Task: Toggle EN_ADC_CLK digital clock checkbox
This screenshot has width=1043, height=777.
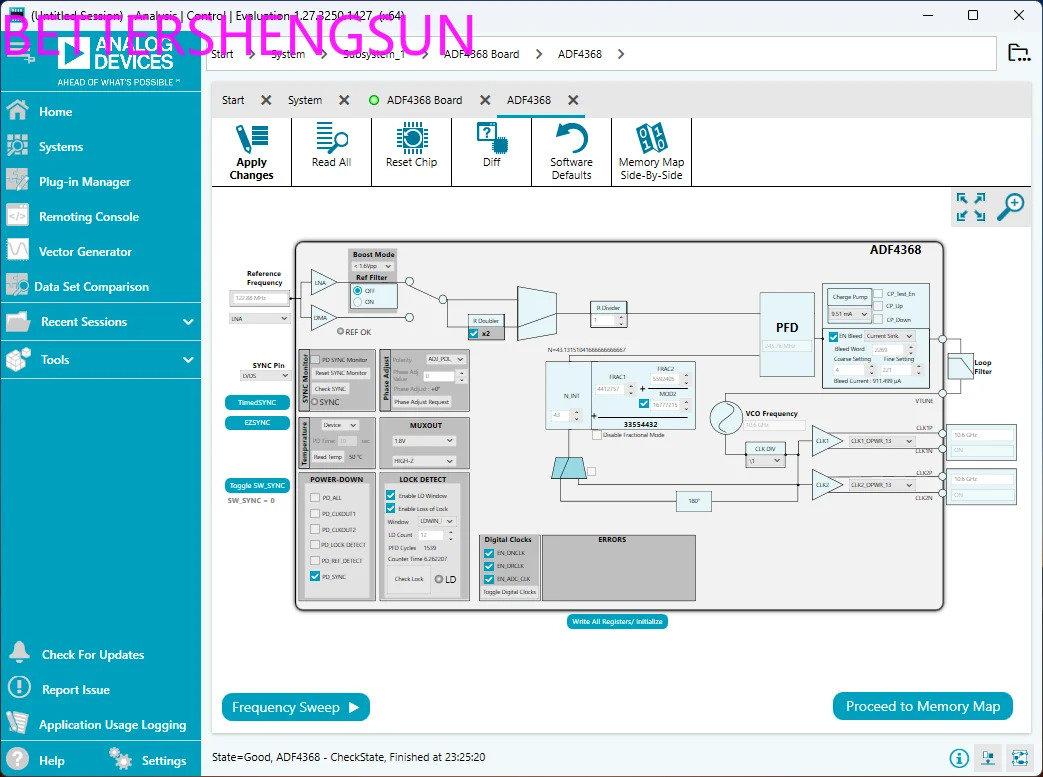Action: click(489, 579)
